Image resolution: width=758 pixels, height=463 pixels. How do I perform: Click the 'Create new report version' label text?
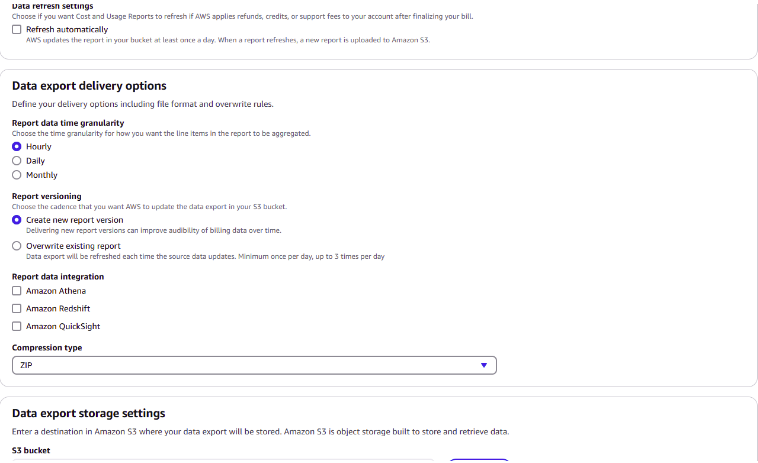[x=75, y=219]
